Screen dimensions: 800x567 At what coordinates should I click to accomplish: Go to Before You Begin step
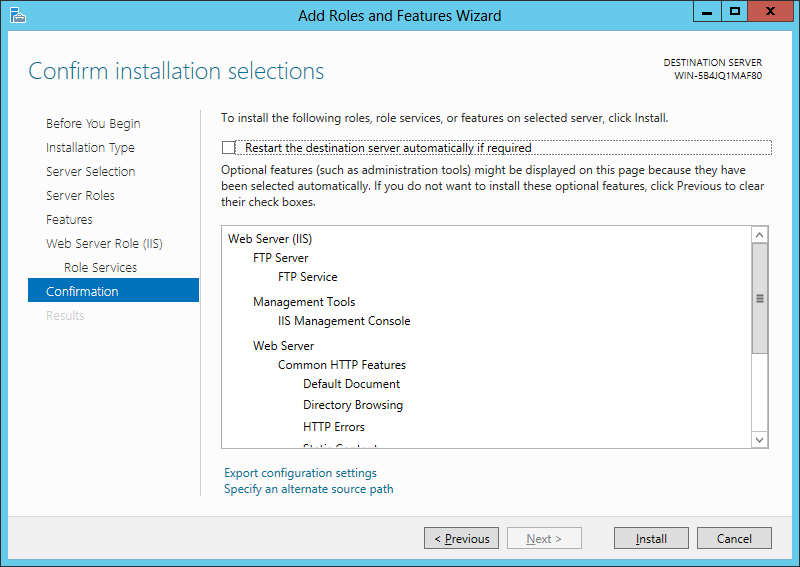pyautogui.click(x=93, y=124)
